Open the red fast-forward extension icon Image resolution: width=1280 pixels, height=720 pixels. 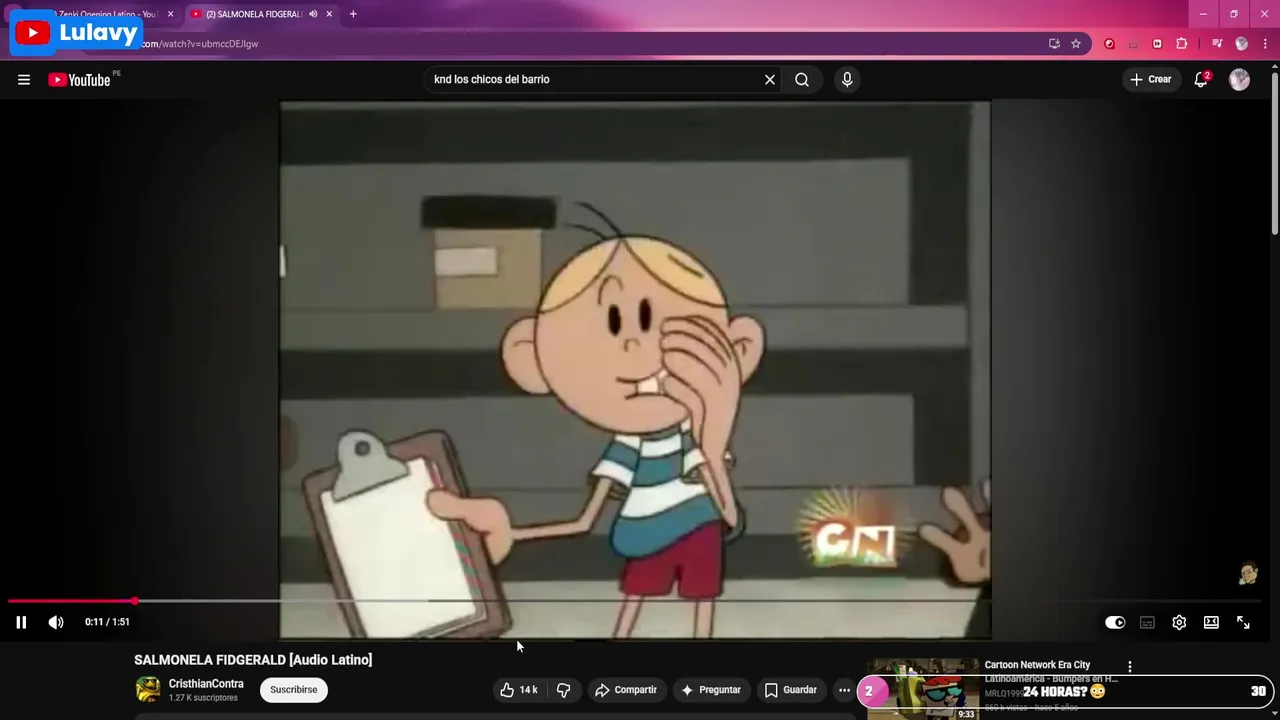pos(1157,44)
